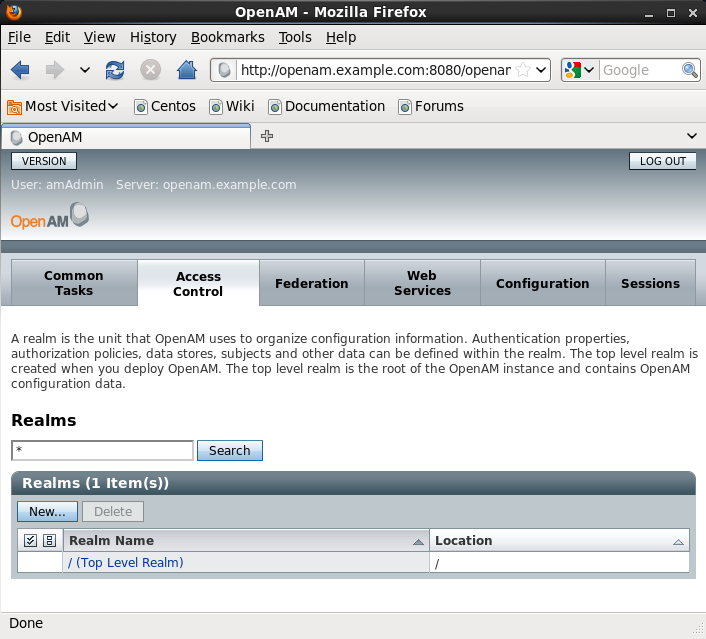Open the Wiki bookmark

click(x=232, y=106)
